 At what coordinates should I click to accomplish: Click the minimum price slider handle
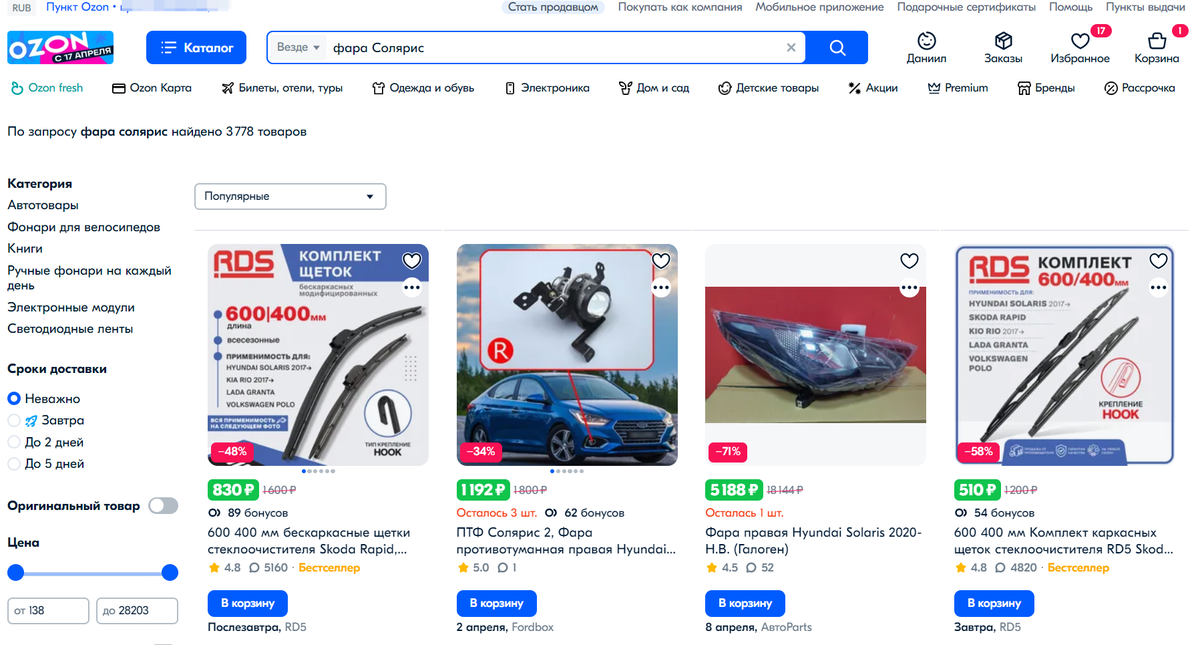click(15, 573)
